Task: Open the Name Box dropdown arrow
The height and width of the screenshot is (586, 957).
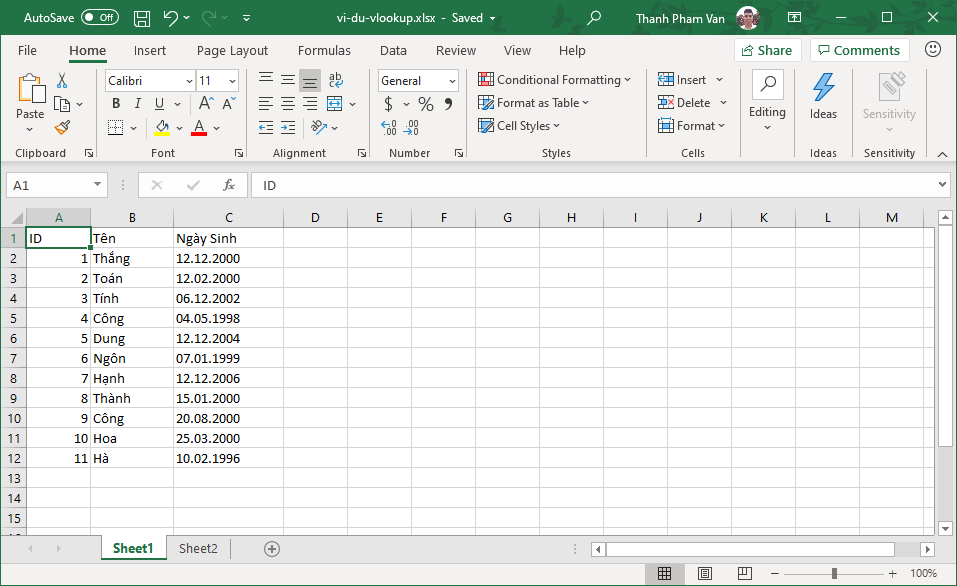Action: click(97, 184)
